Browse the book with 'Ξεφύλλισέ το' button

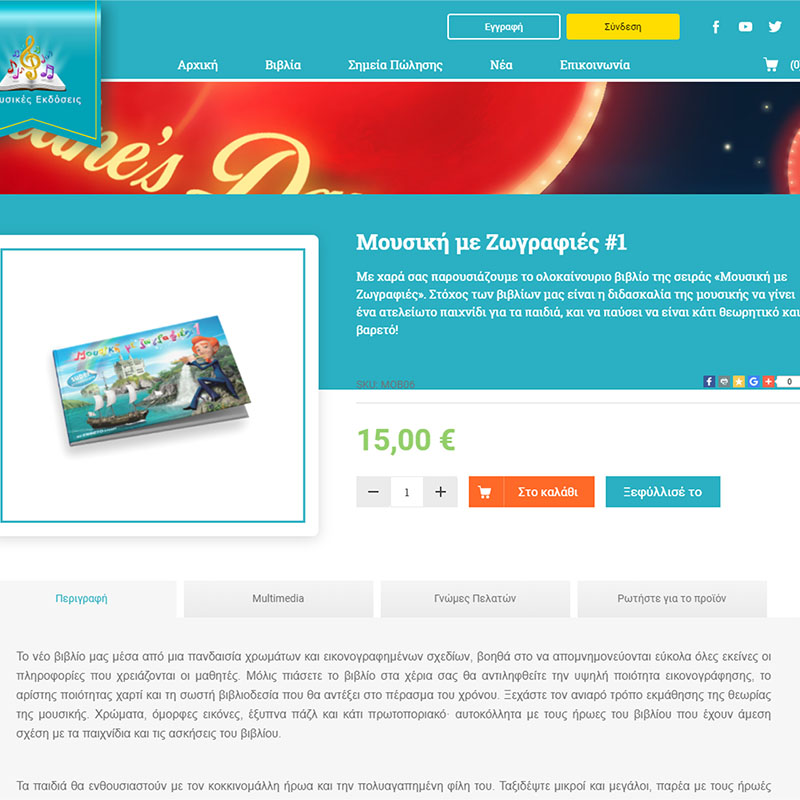click(663, 492)
